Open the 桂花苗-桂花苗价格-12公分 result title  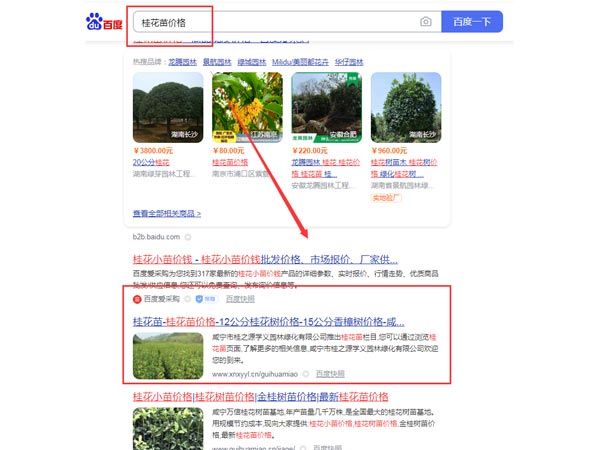click(268, 321)
